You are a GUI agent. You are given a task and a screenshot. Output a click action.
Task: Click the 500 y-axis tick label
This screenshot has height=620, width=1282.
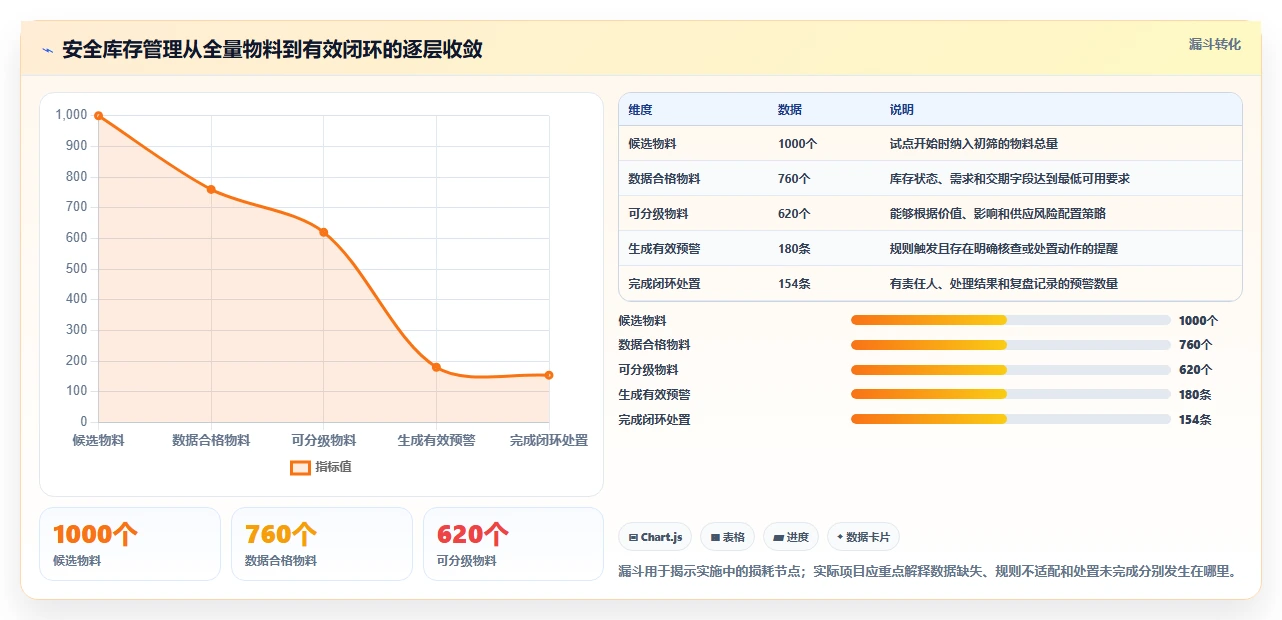point(77,269)
